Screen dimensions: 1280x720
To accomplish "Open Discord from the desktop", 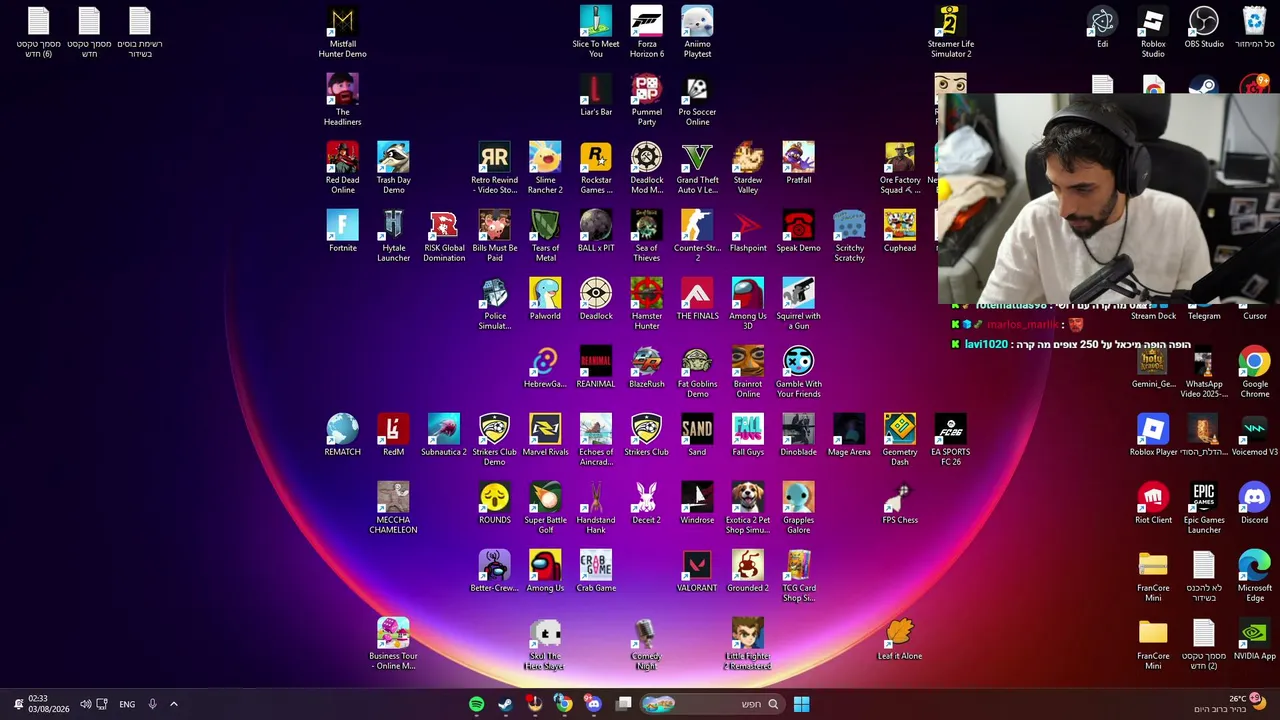I will 1254,503.
